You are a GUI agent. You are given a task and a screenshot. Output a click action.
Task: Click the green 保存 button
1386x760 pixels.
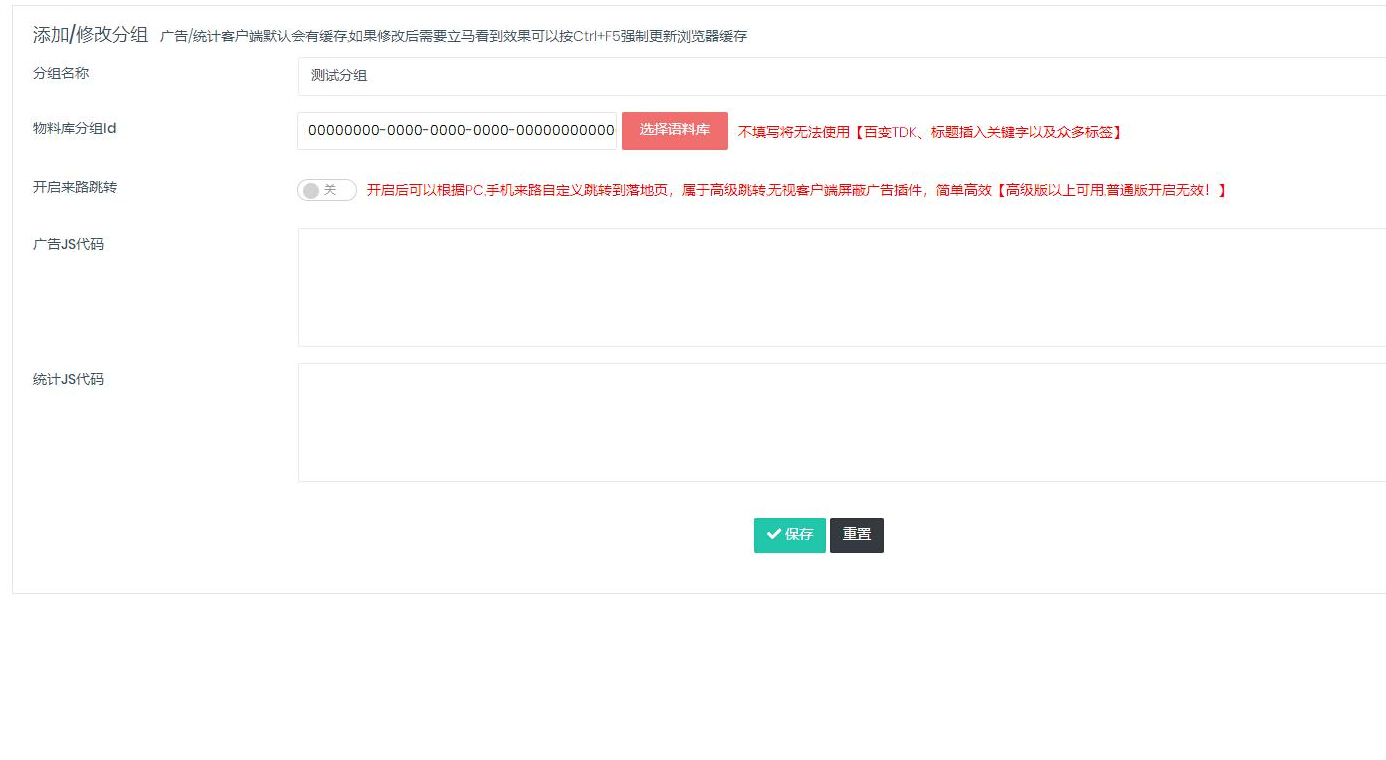coord(789,535)
